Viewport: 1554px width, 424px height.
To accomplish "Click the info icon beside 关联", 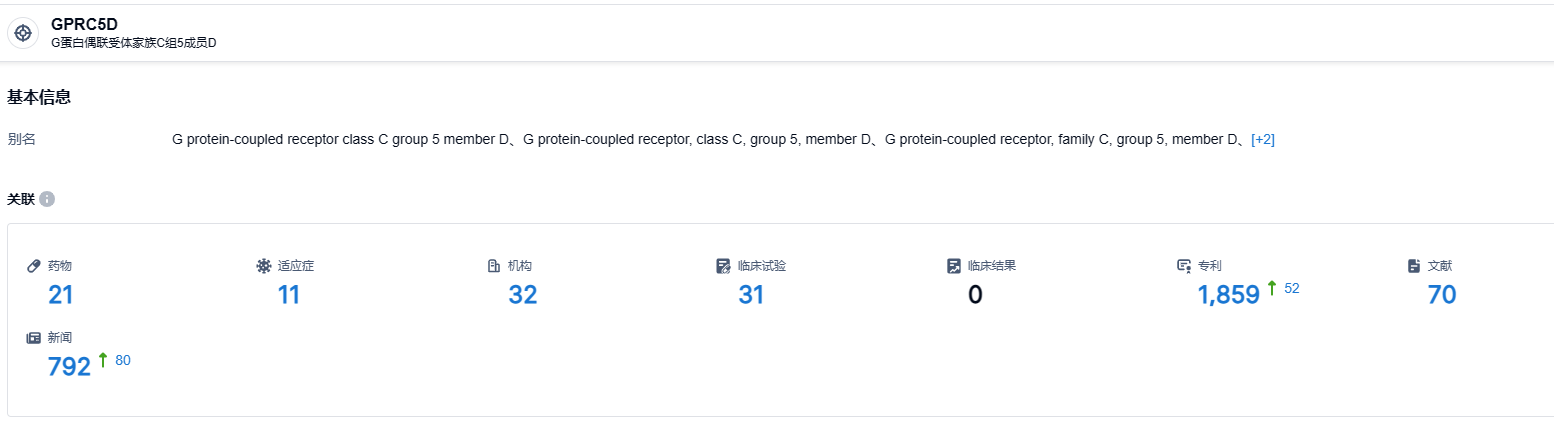I will pos(47,199).
